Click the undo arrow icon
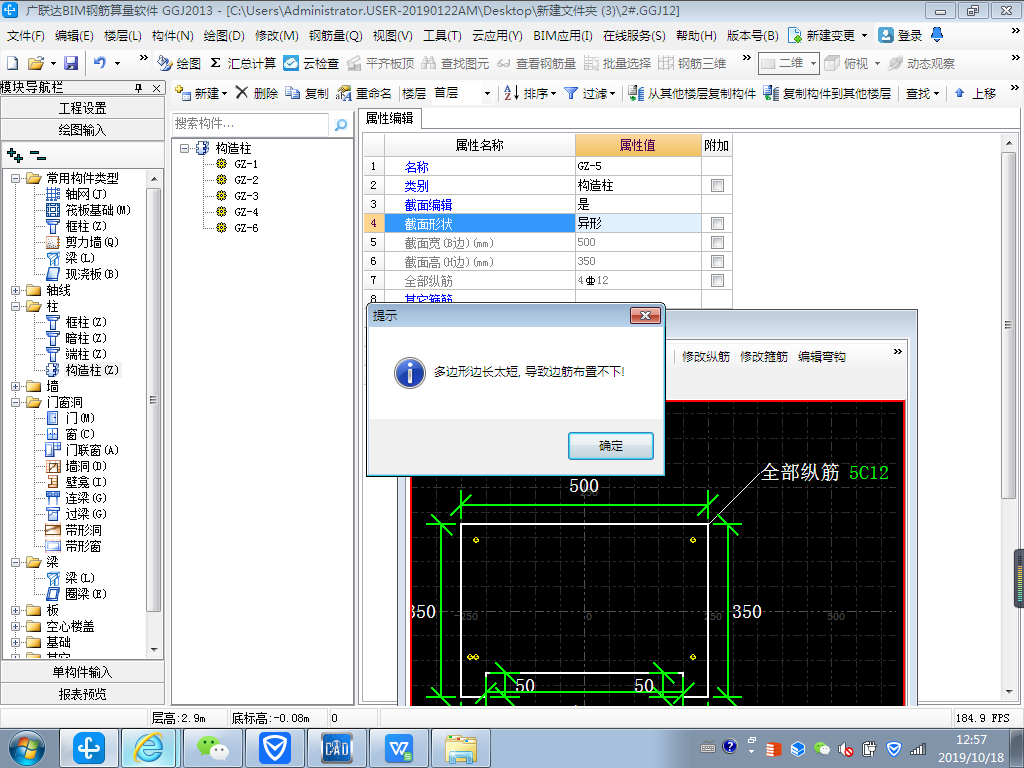Image resolution: width=1024 pixels, height=768 pixels. [x=99, y=63]
